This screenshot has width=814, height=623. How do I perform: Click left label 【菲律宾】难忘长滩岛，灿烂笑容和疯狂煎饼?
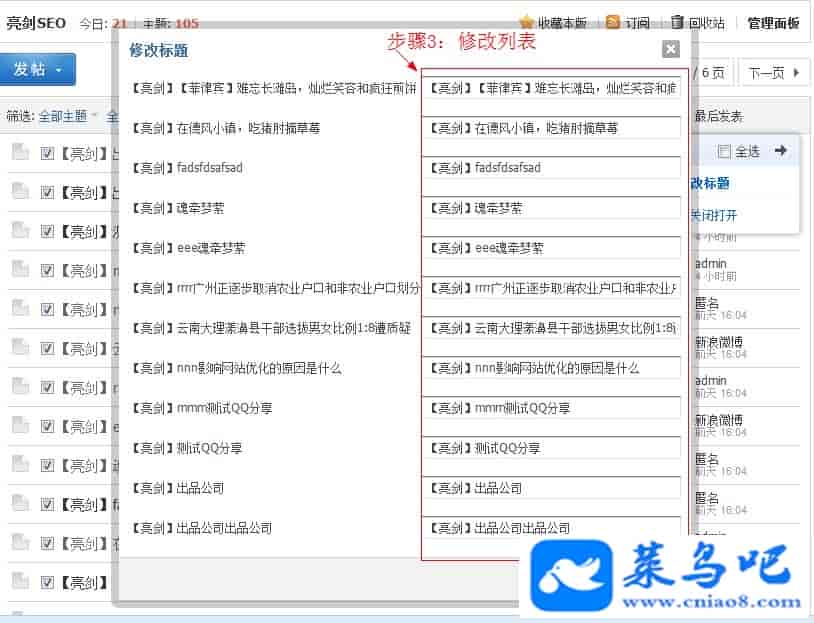[x=274, y=88]
